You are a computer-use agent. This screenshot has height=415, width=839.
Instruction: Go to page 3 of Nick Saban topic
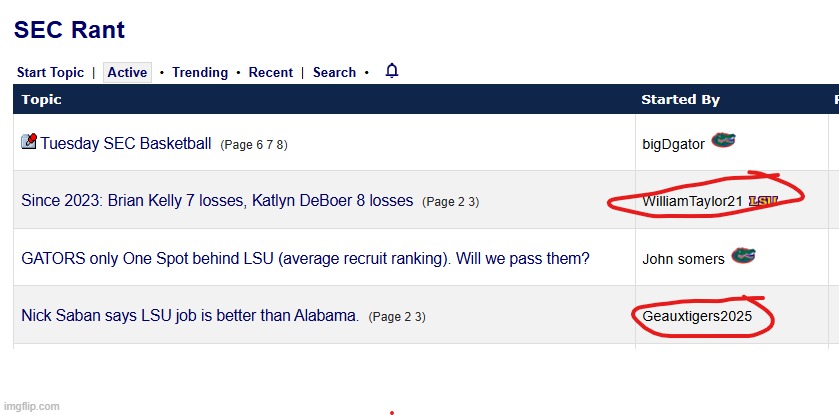click(419, 317)
